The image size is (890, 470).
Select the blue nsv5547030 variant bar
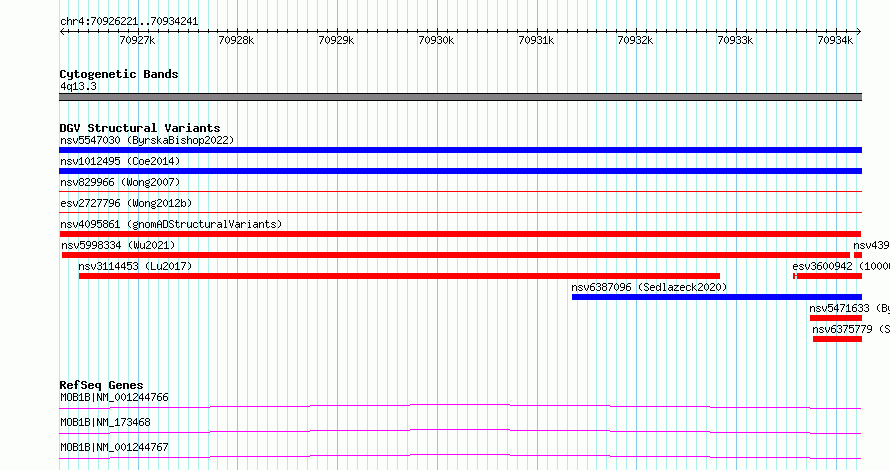coord(460,150)
